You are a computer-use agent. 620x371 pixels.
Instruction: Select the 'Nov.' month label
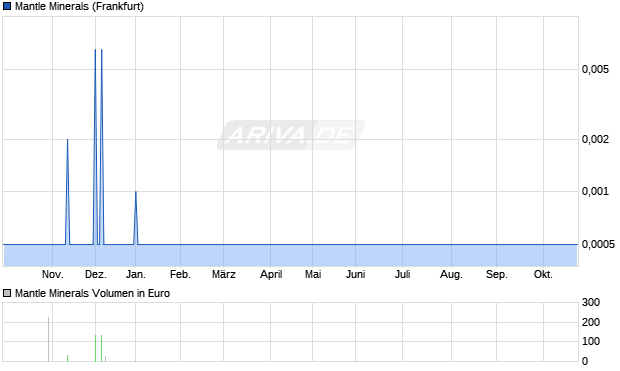53,274
